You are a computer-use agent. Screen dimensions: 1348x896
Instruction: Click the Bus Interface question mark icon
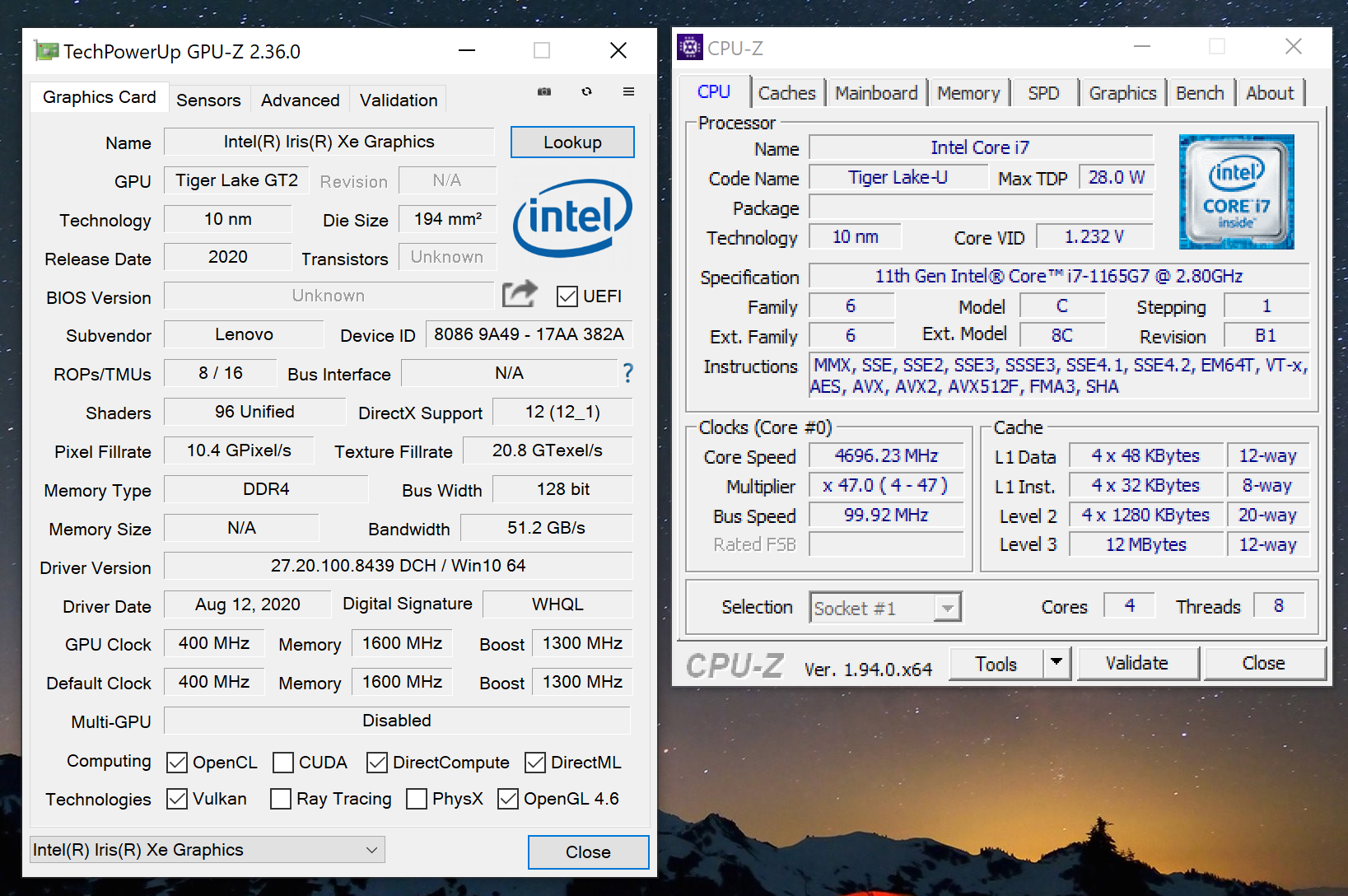coord(627,373)
